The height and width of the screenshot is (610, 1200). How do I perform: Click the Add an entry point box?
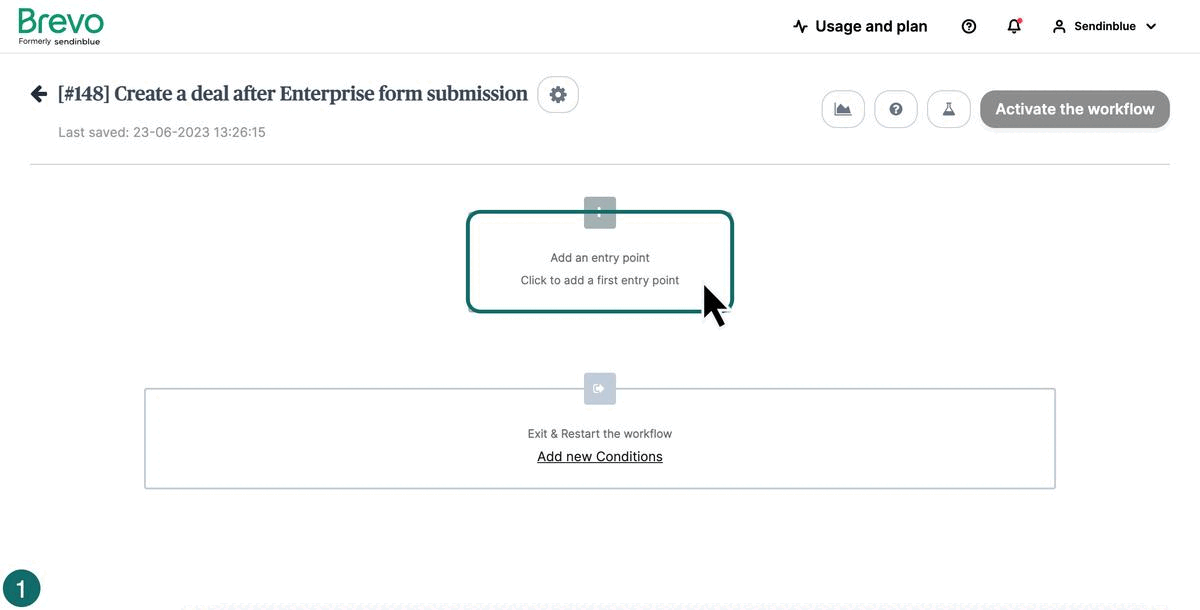click(600, 268)
